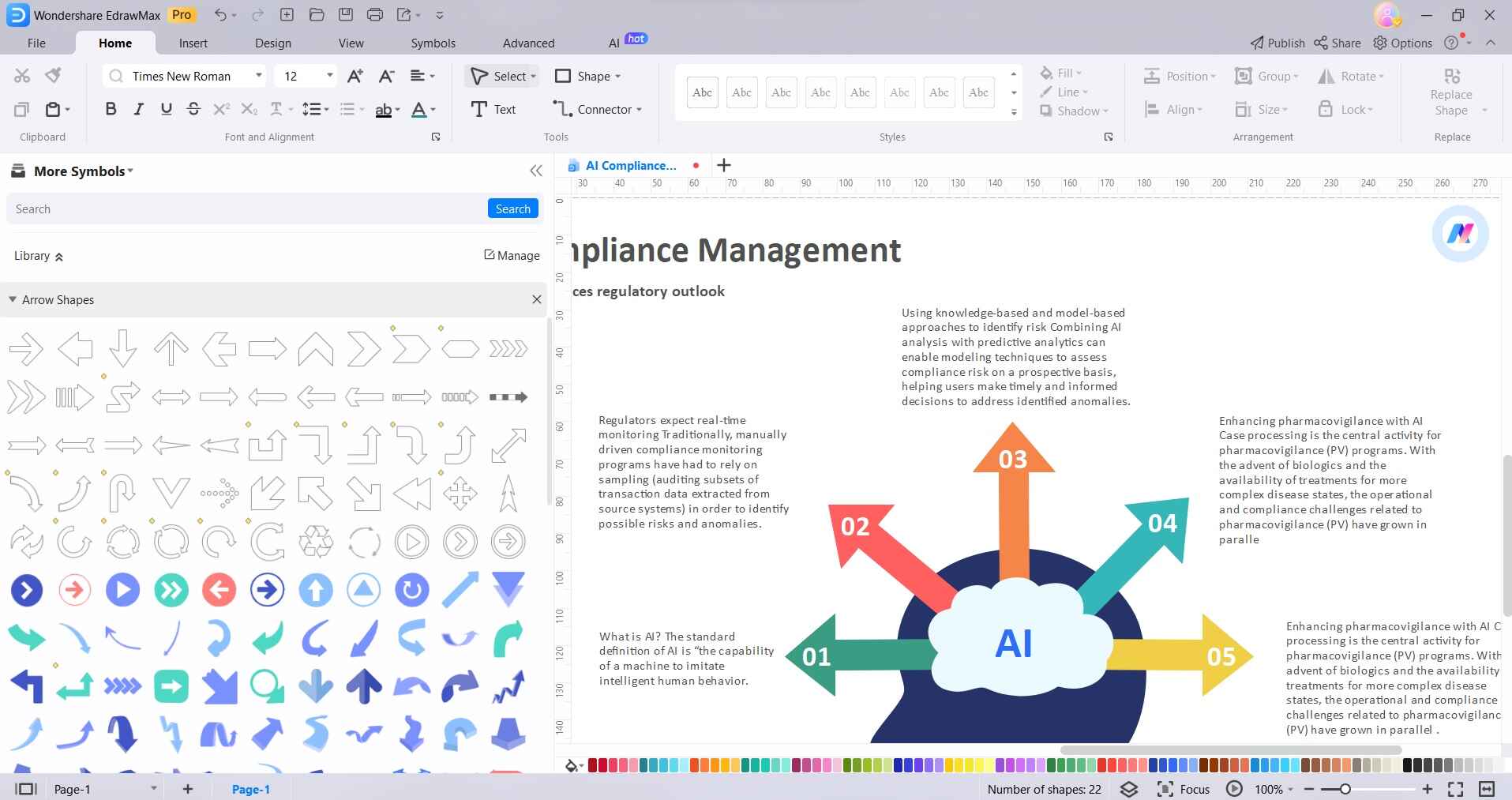Image resolution: width=1512 pixels, height=800 pixels.
Task: Toggle Strikethrough text formatting
Action: [193, 110]
